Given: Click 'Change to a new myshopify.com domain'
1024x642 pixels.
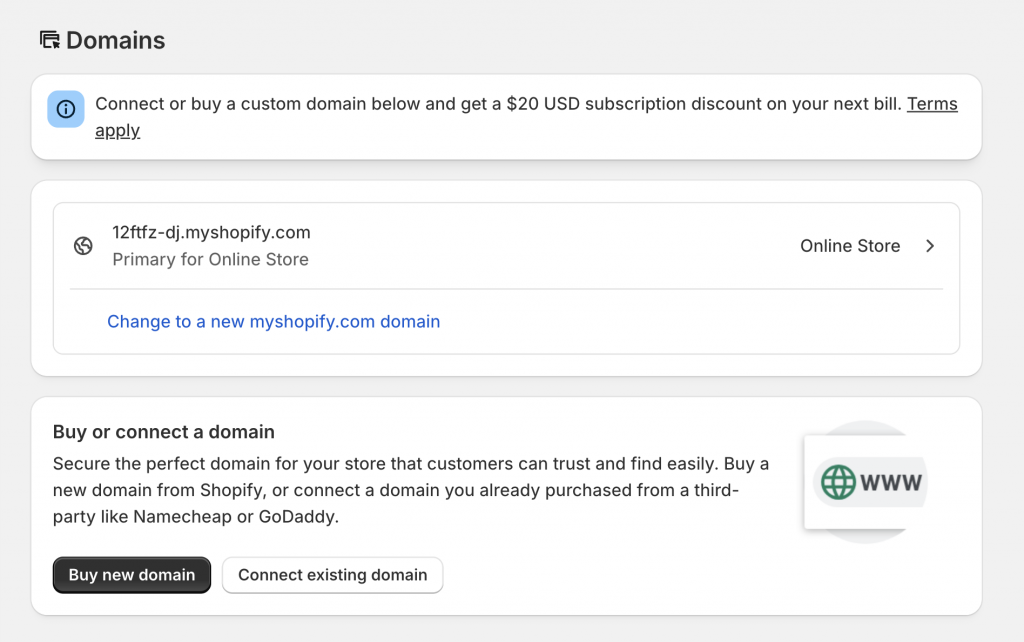Looking at the screenshot, I should pos(273,321).
